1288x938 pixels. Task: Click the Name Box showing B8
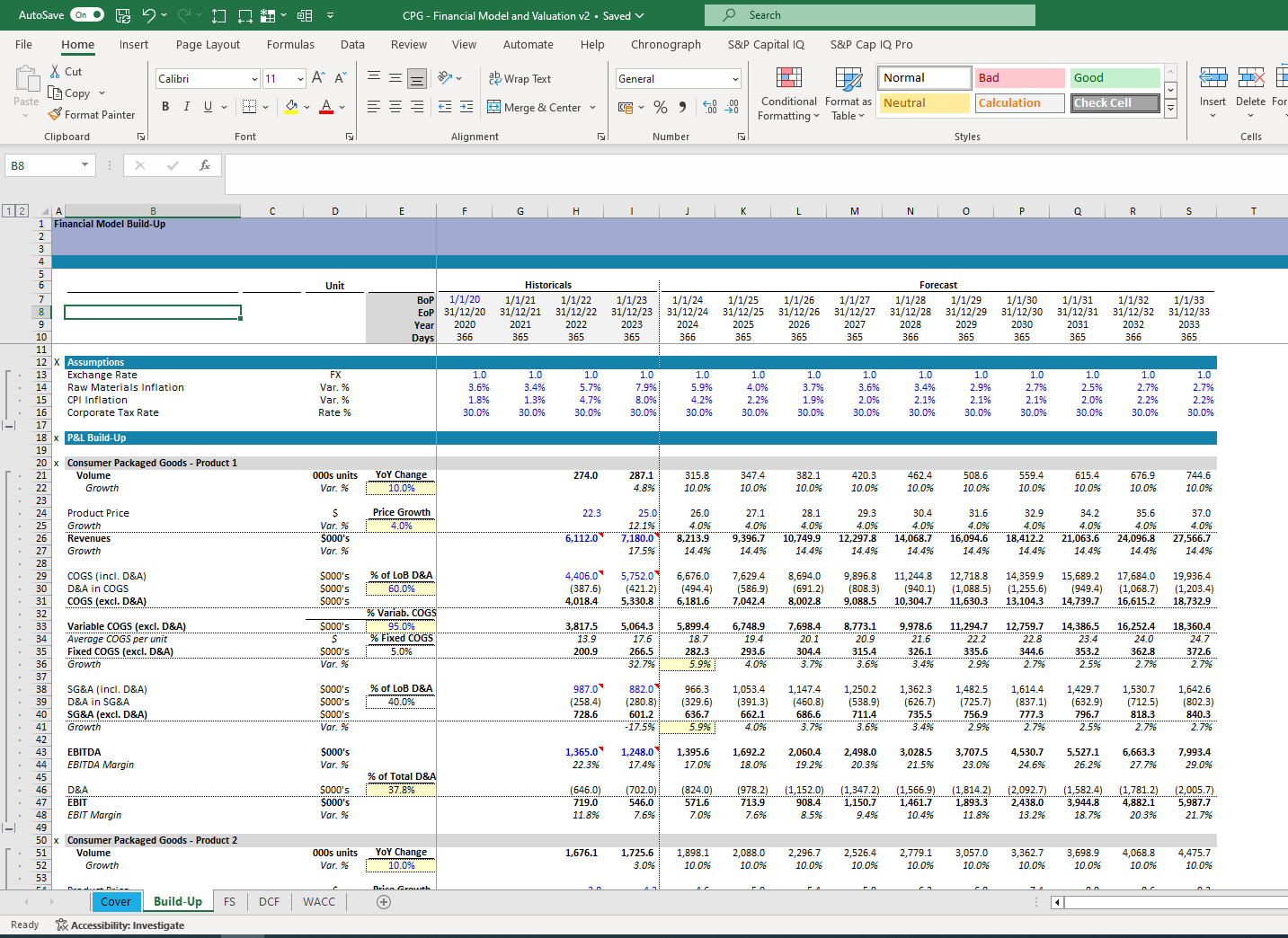42,165
